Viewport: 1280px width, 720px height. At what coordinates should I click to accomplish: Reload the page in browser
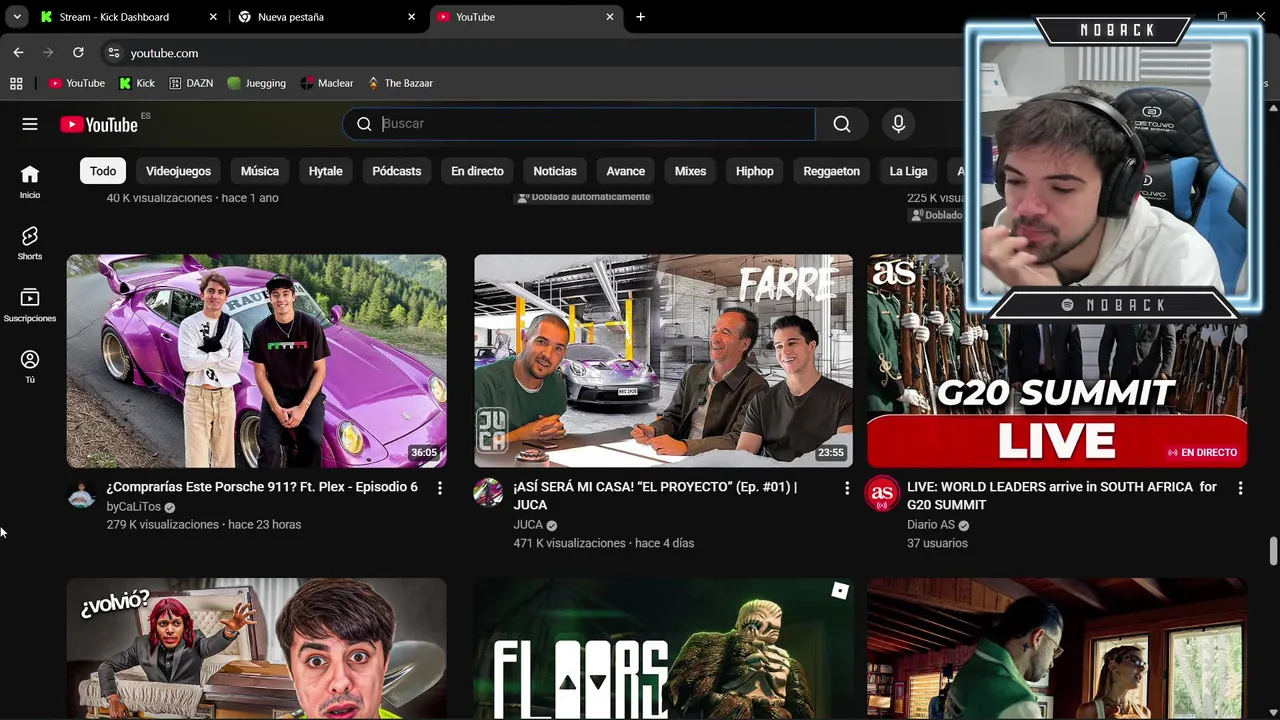[x=78, y=52]
